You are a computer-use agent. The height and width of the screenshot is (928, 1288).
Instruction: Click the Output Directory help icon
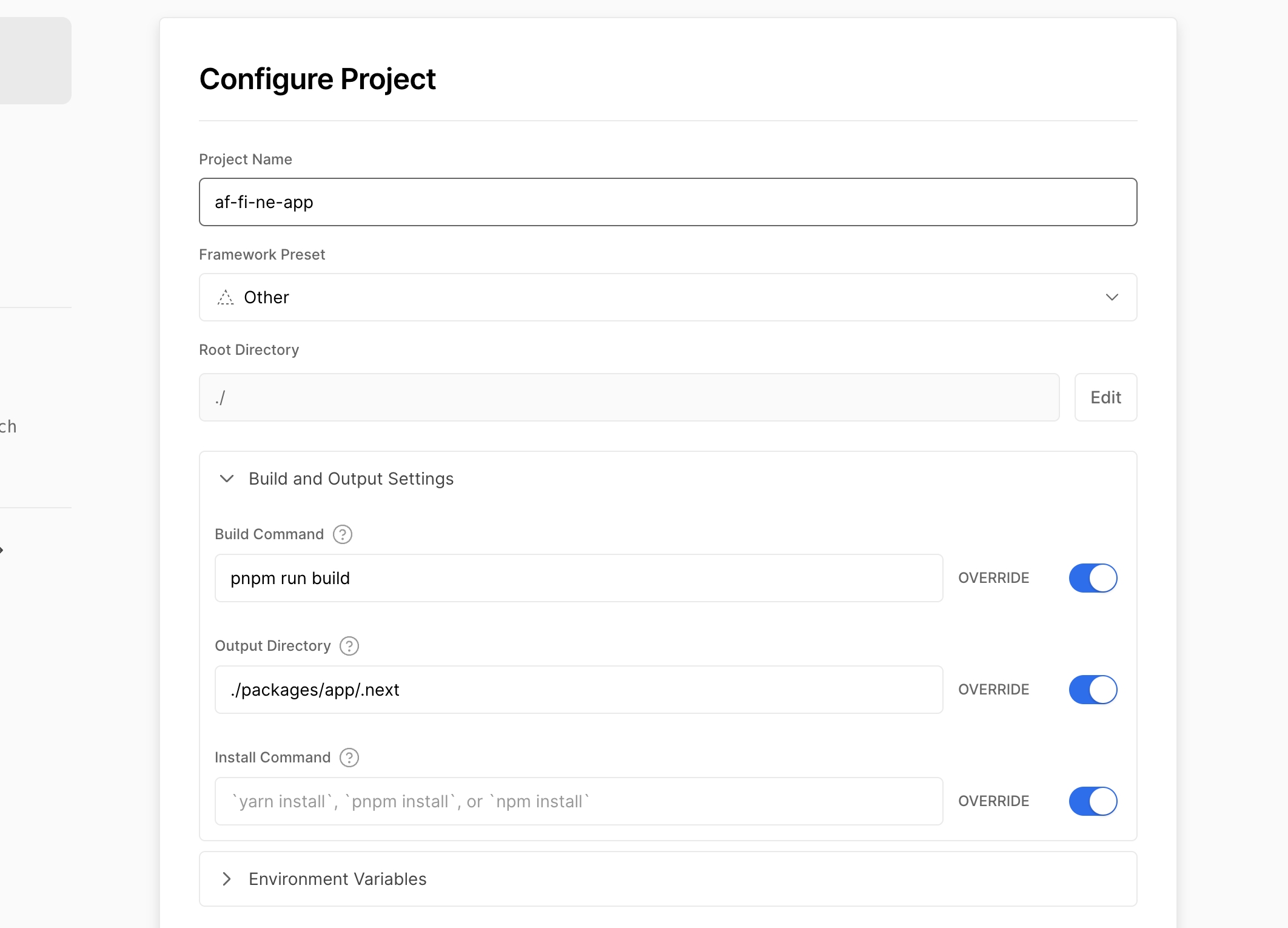click(349, 646)
